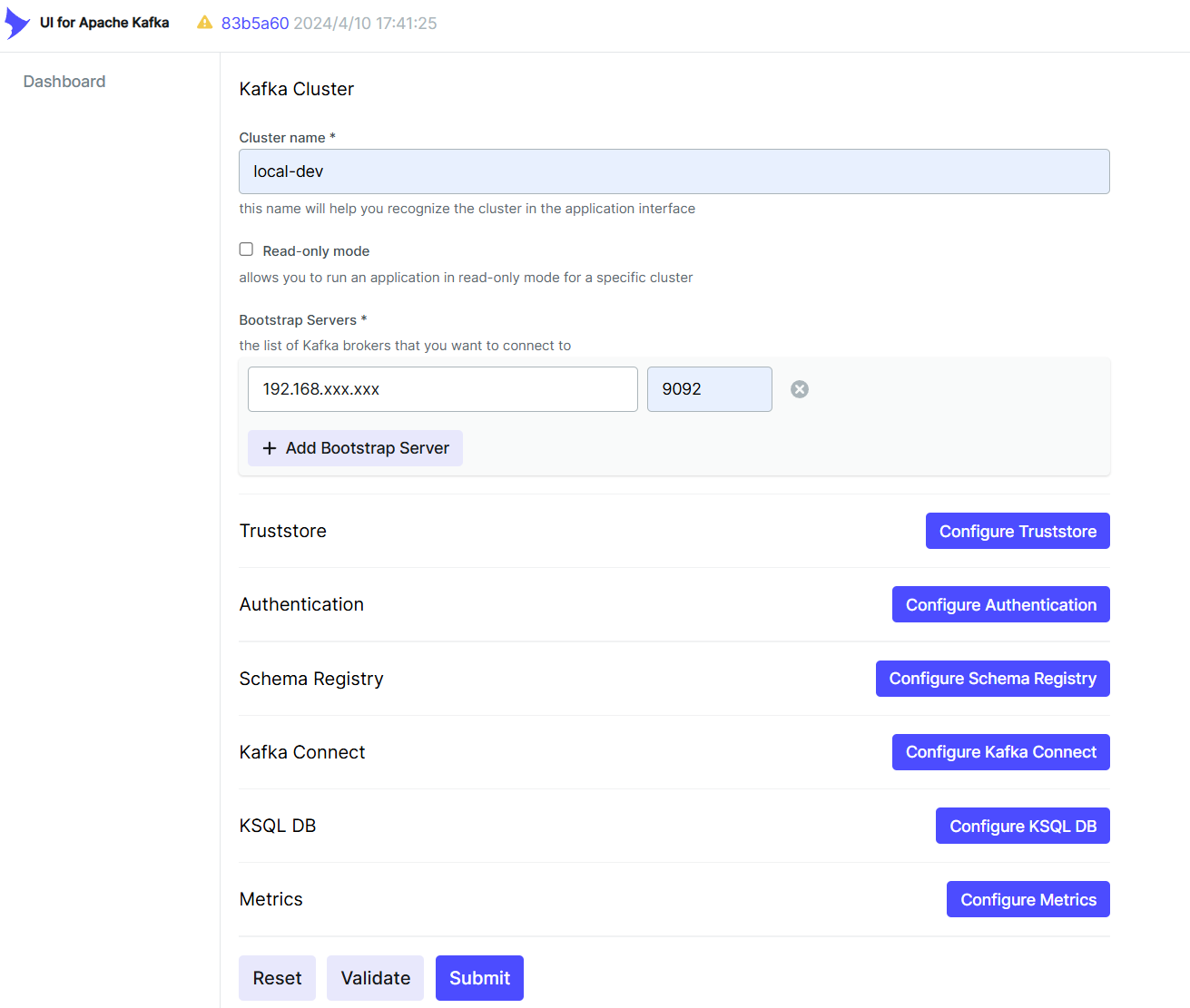Screen dimensions: 1190x1008
Task: Submit the cluster configuration
Action: pyautogui.click(x=479, y=978)
